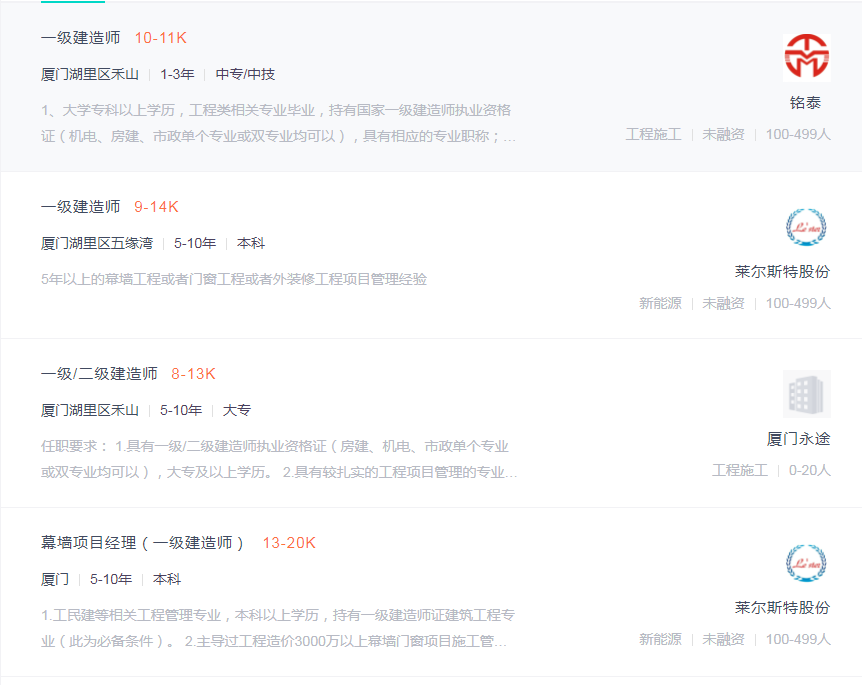
Task: Click the description starting with 1、大学专科以上学历
Action: pyautogui.click(x=278, y=123)
